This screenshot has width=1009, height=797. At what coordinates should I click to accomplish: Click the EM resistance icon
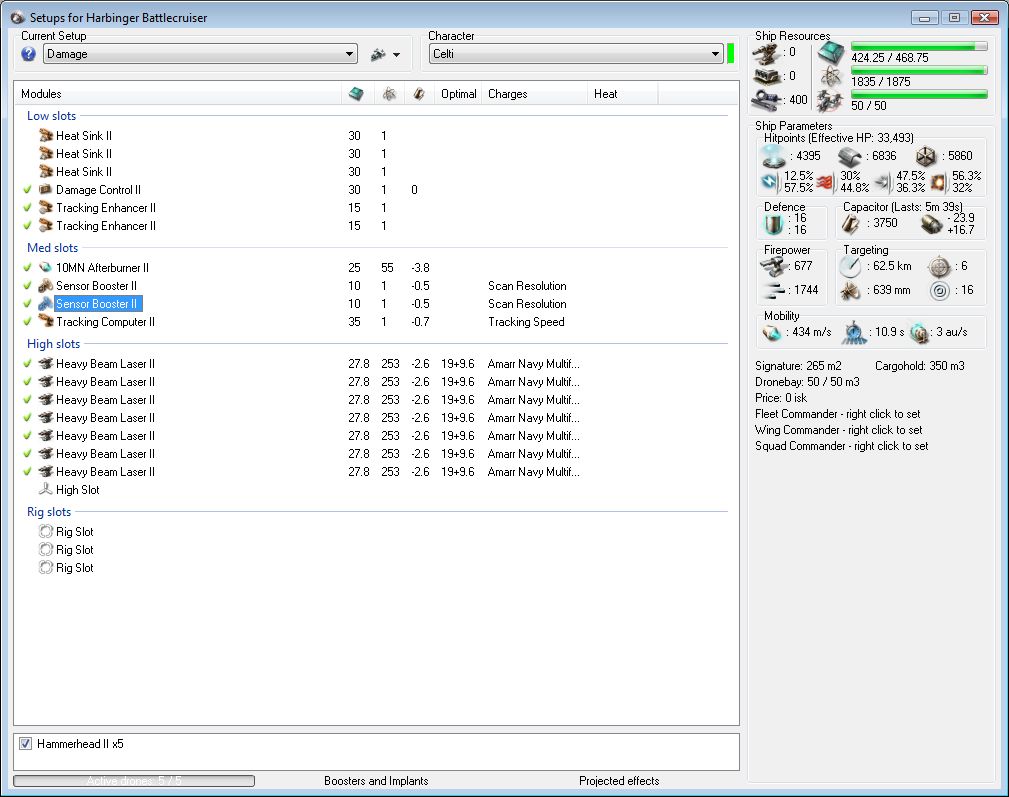click(x=770, y=182)
